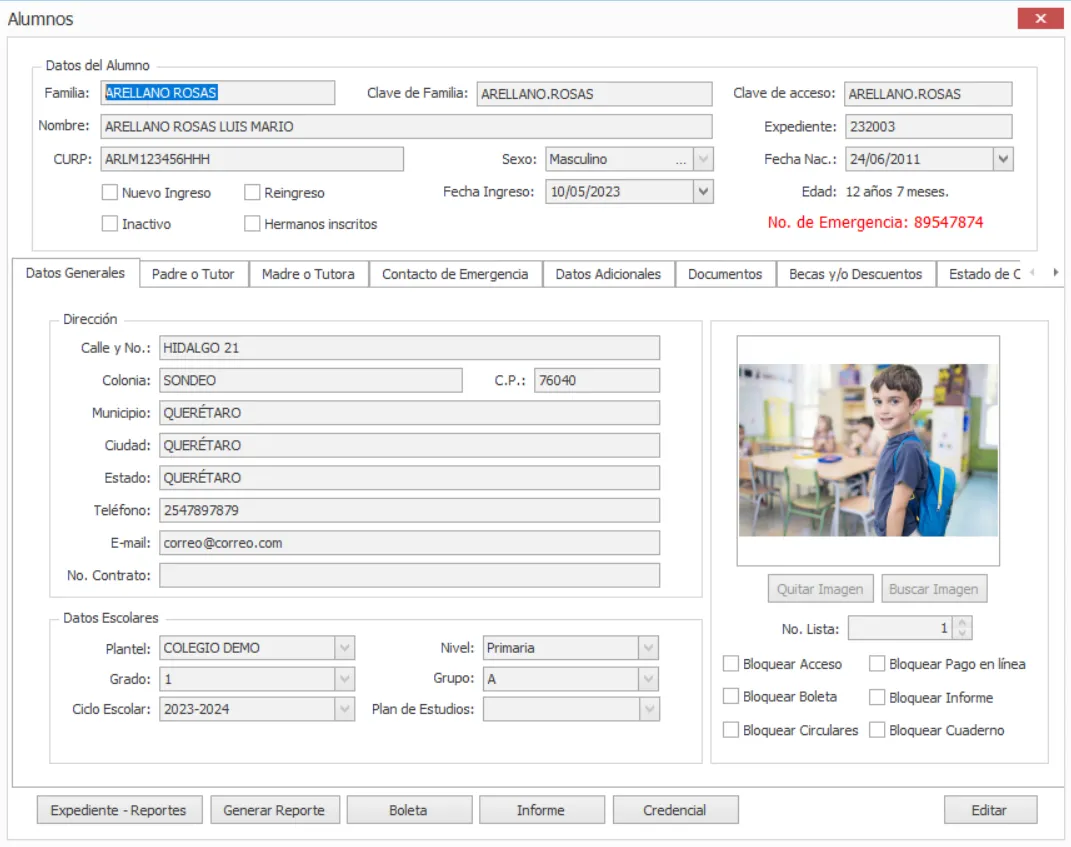Enable Bloquear Pago en línea

tap(877, 664)
